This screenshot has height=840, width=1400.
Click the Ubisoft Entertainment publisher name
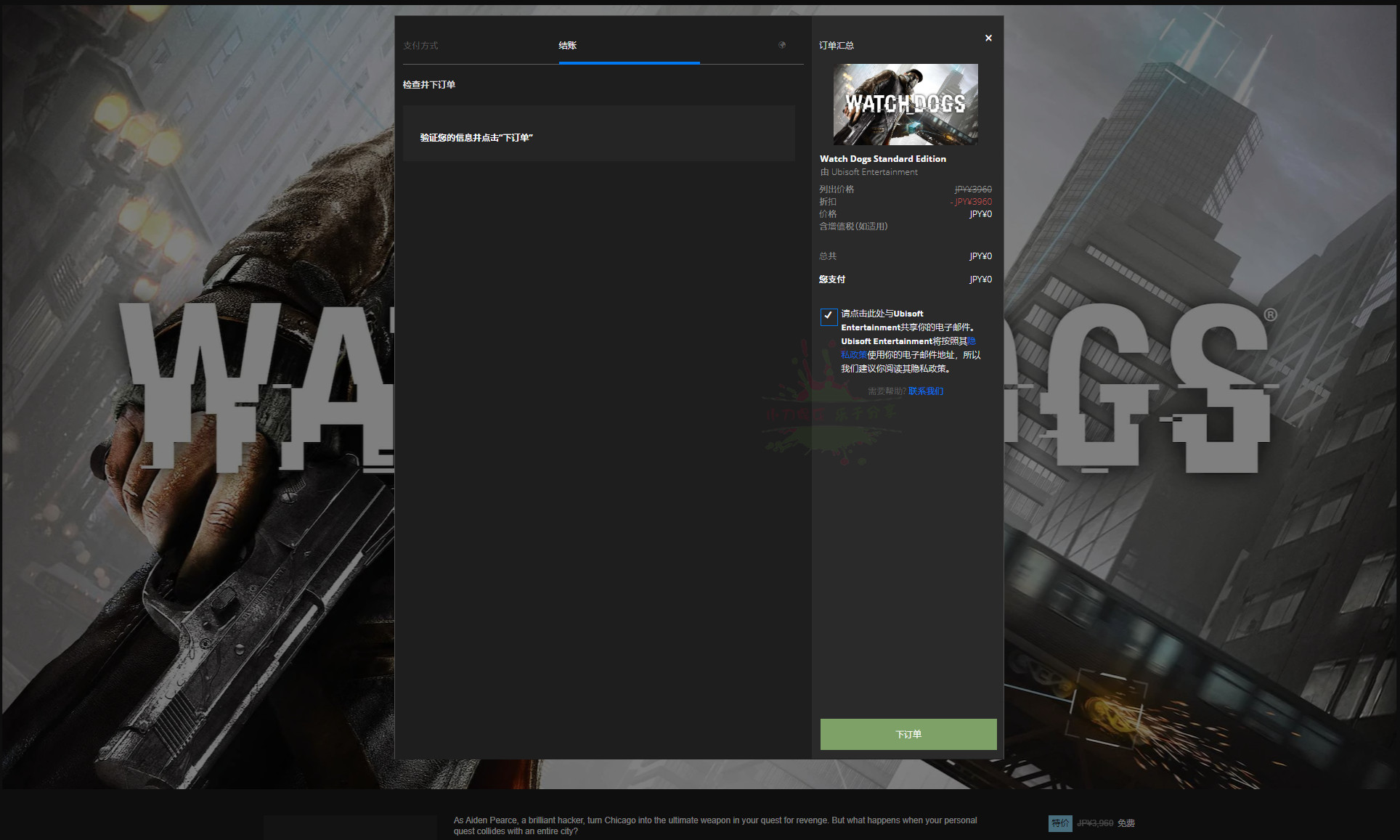point(874,172)
